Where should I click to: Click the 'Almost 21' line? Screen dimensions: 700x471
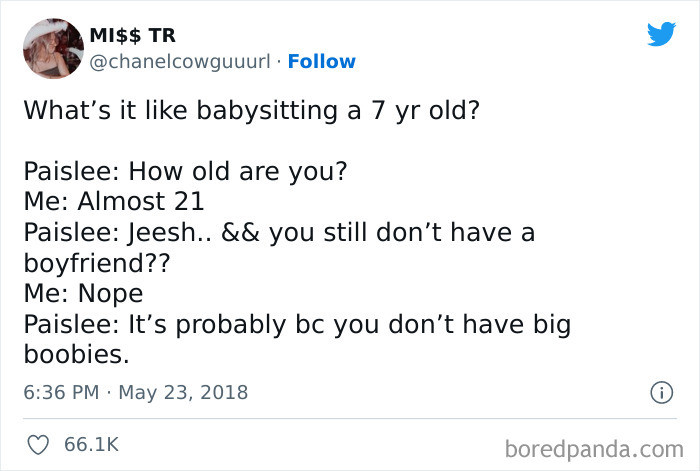[114, 201]
